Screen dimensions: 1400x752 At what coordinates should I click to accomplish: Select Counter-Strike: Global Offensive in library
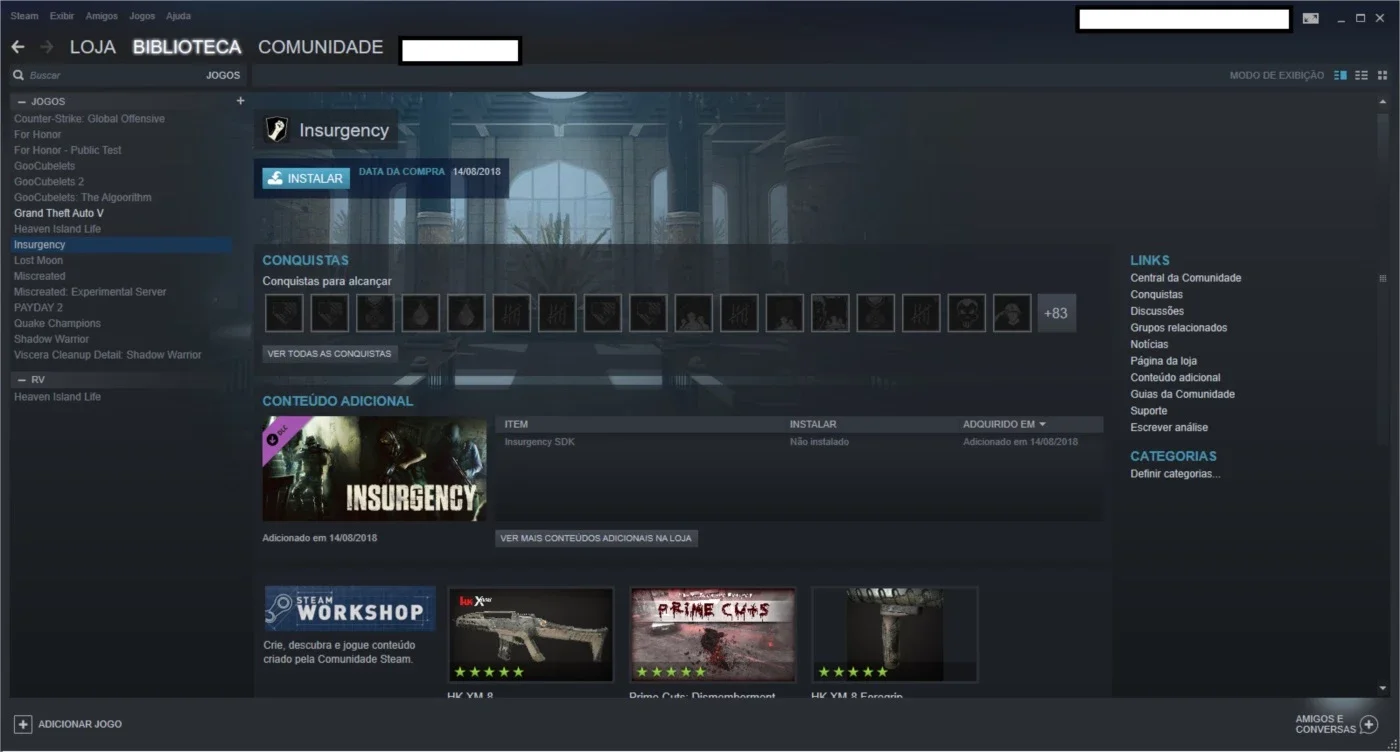tap(89, 119)
